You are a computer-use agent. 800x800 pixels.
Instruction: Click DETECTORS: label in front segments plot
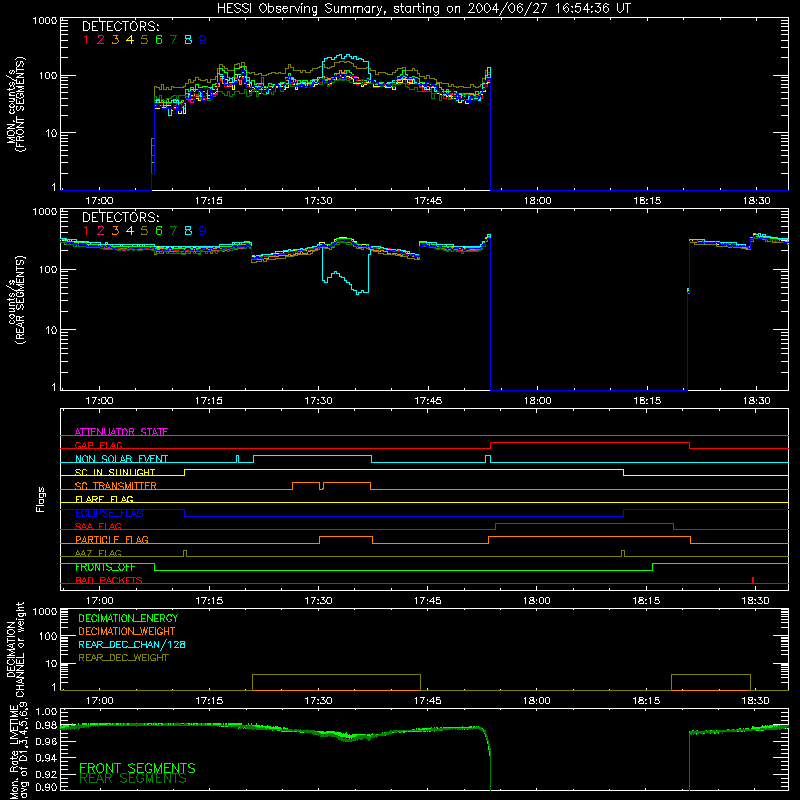tap(120, 26)
